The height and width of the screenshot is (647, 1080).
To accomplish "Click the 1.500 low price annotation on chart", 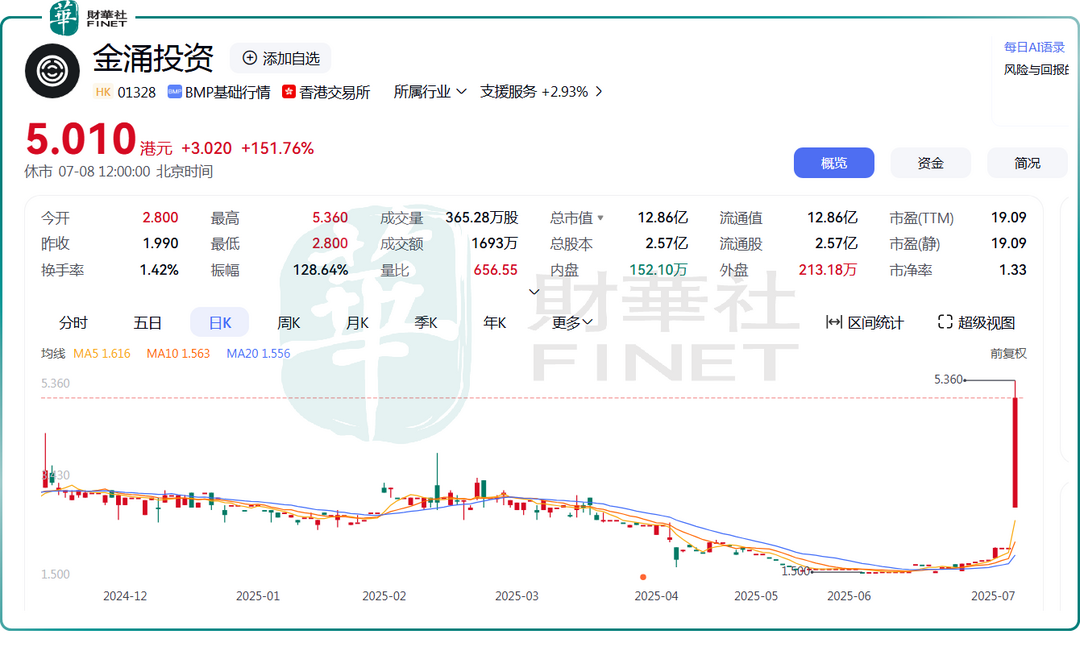I will click(x=796, y=571).
